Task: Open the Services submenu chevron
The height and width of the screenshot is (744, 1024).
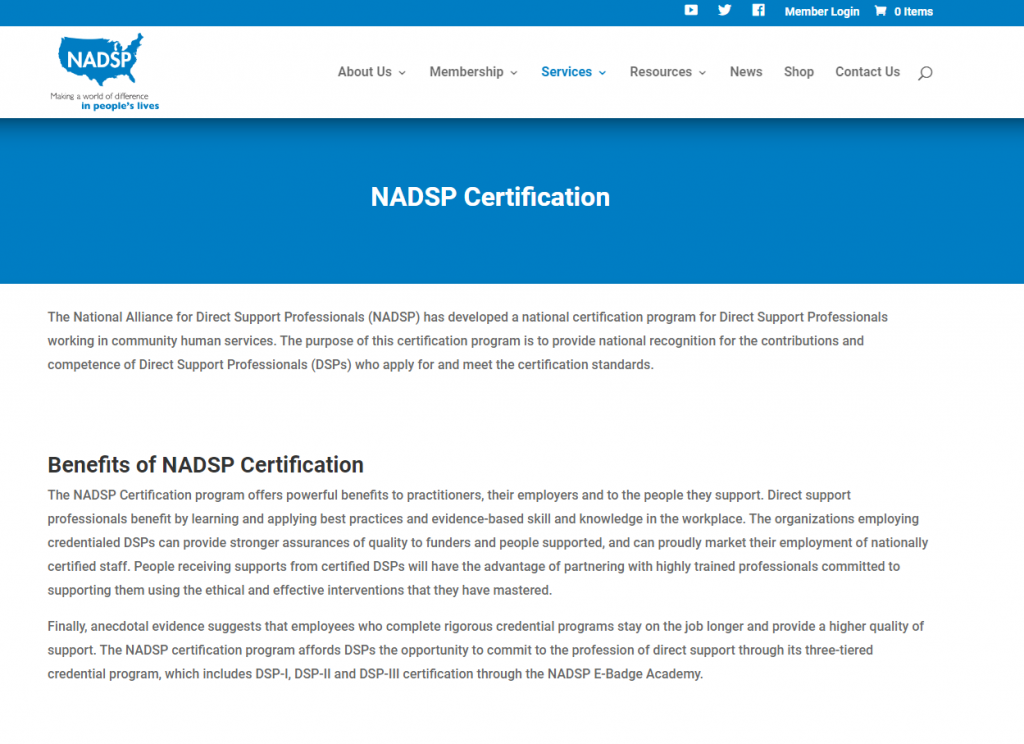Action: click(603, 72)
